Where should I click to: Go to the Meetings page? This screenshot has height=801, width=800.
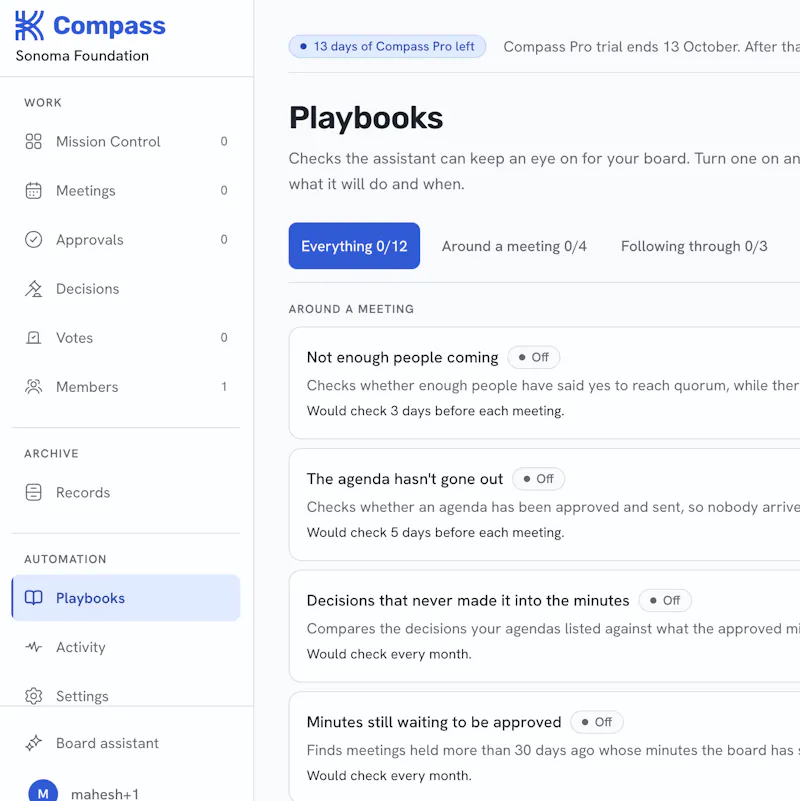pyautogui.click(x=126, y=191)
